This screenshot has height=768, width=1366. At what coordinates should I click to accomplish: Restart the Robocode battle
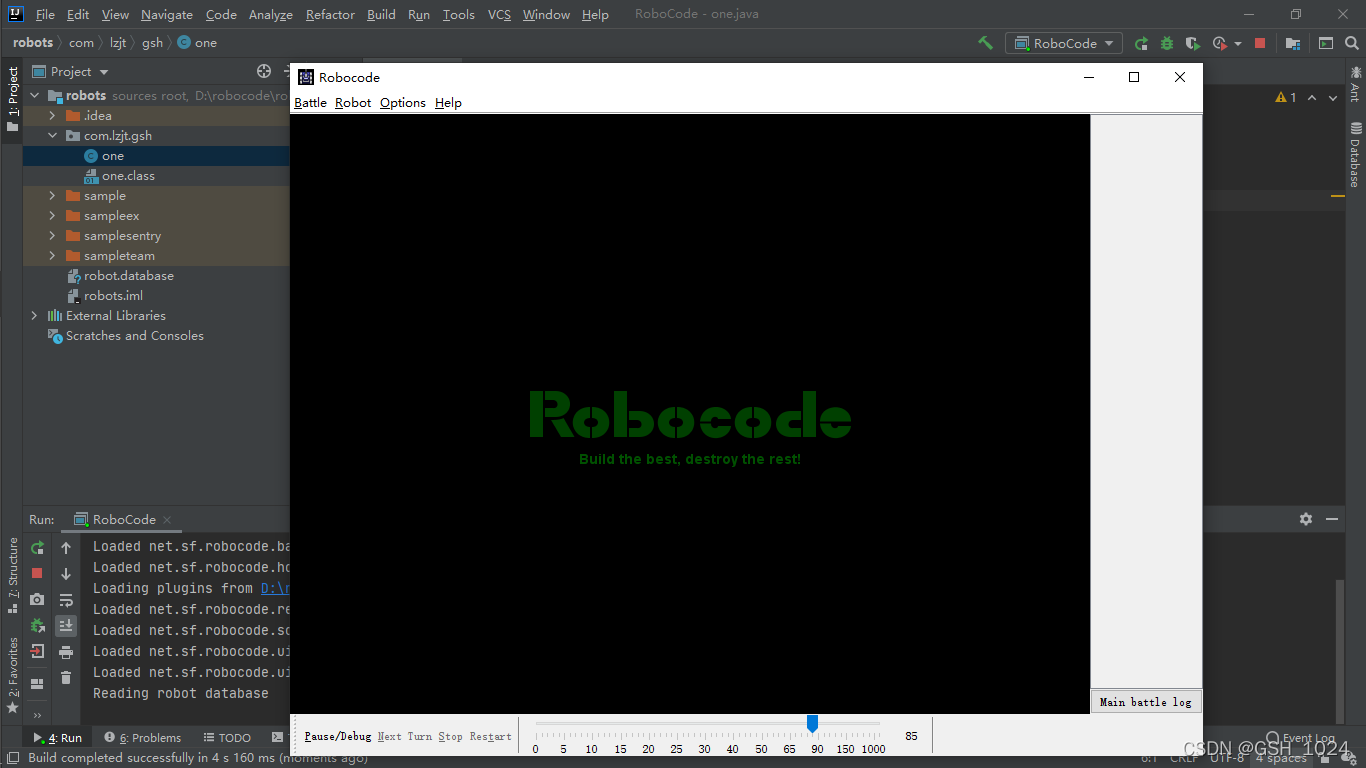490,736
